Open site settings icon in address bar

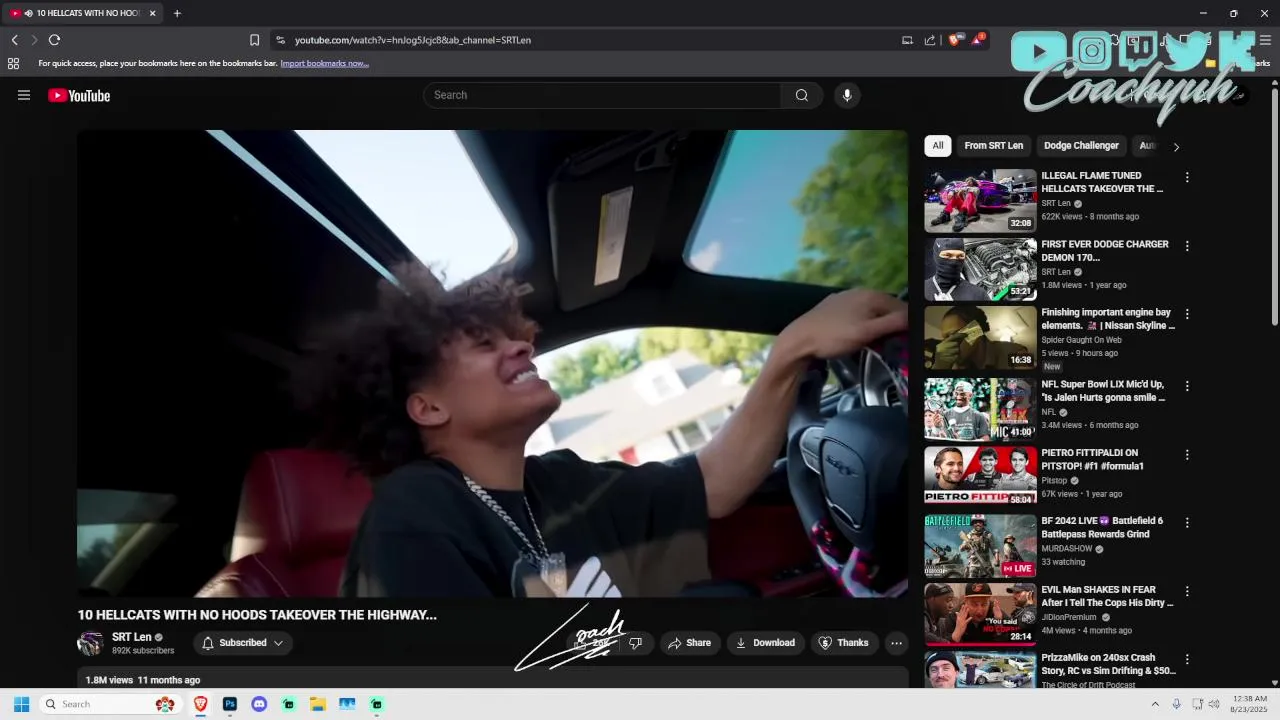(280, 40)
